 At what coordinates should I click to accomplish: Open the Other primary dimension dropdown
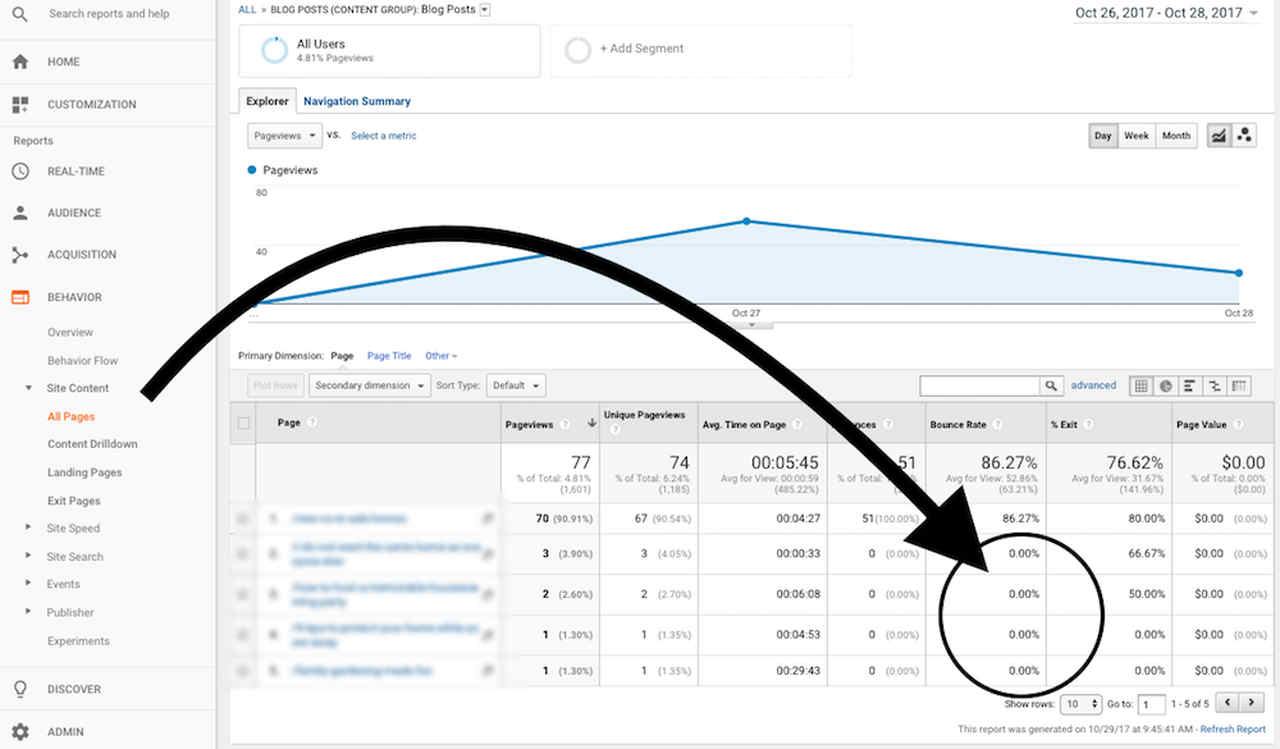click(x=441, y=356)
